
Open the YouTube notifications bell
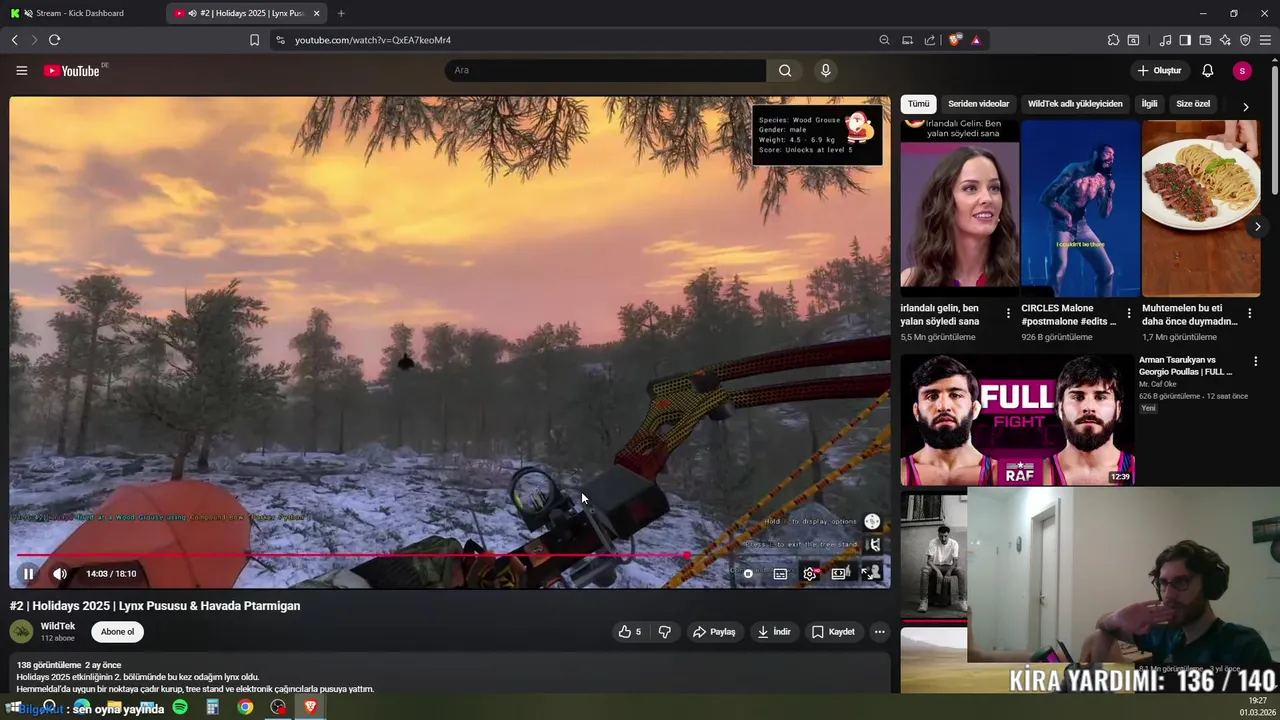1207,70
